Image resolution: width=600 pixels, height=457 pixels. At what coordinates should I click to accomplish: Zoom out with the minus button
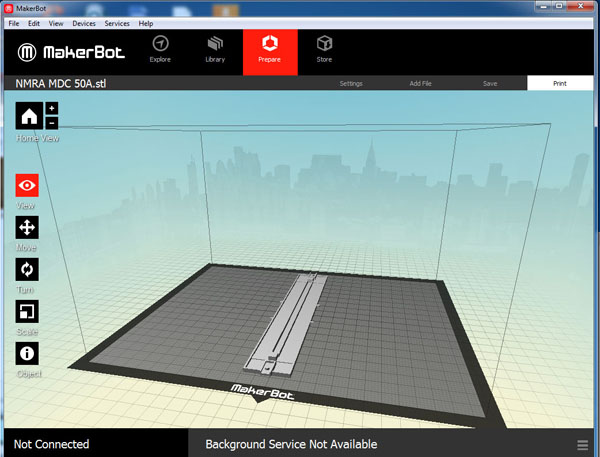(52, 123)
